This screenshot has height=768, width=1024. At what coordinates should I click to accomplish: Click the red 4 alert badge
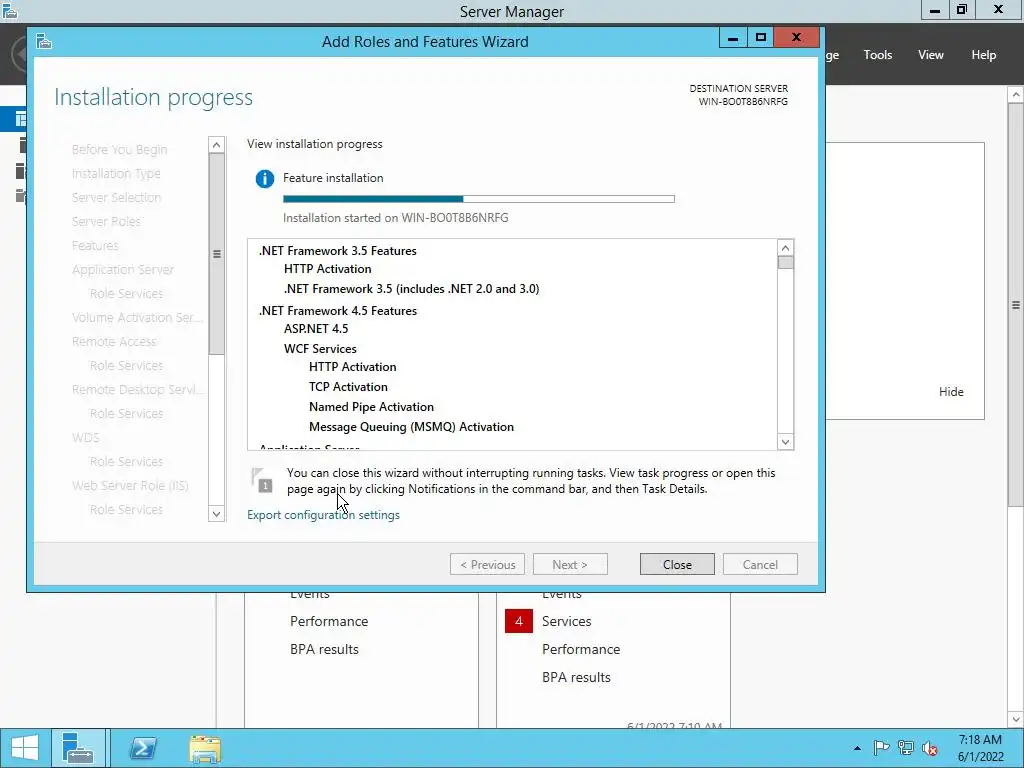(519, 621)
